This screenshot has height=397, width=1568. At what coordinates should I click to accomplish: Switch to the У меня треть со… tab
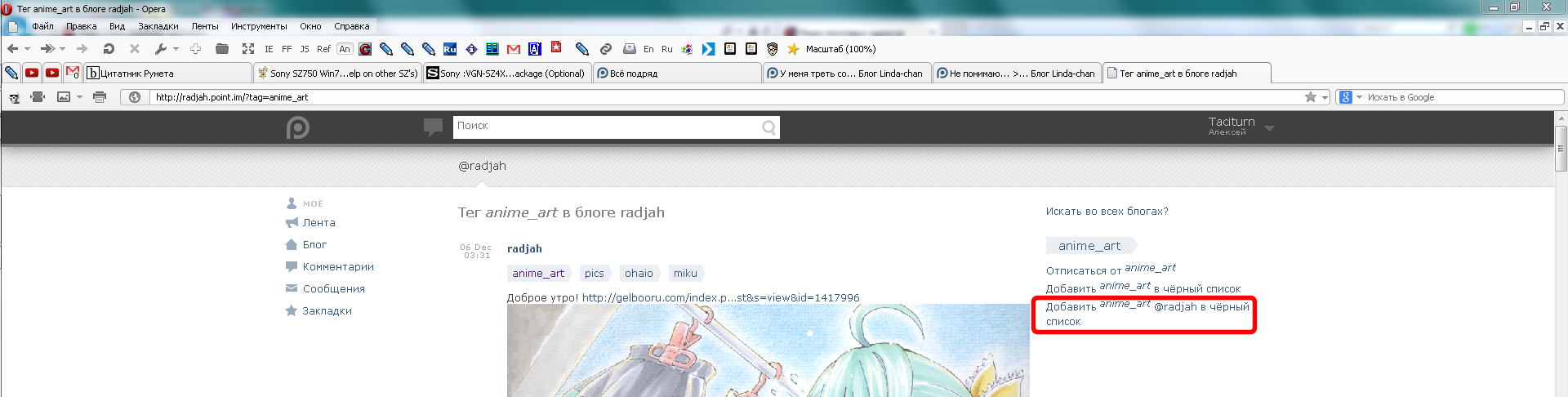point(847,73)
